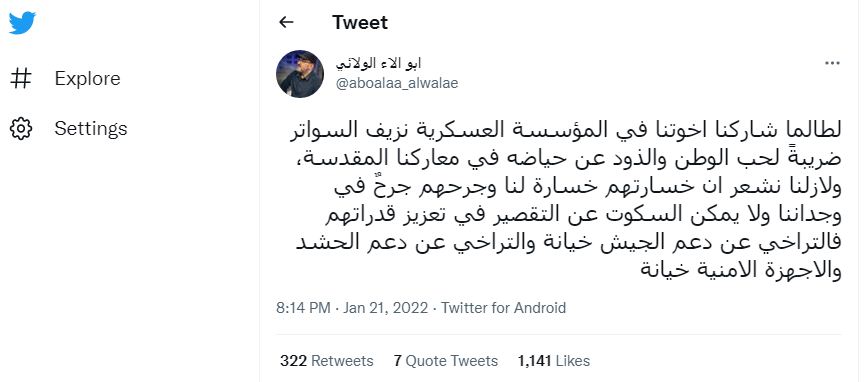Screen dimensions: 864x382
Task: Open profile via display name ابو الاء الولائي
Action: [x=379, y=63]
